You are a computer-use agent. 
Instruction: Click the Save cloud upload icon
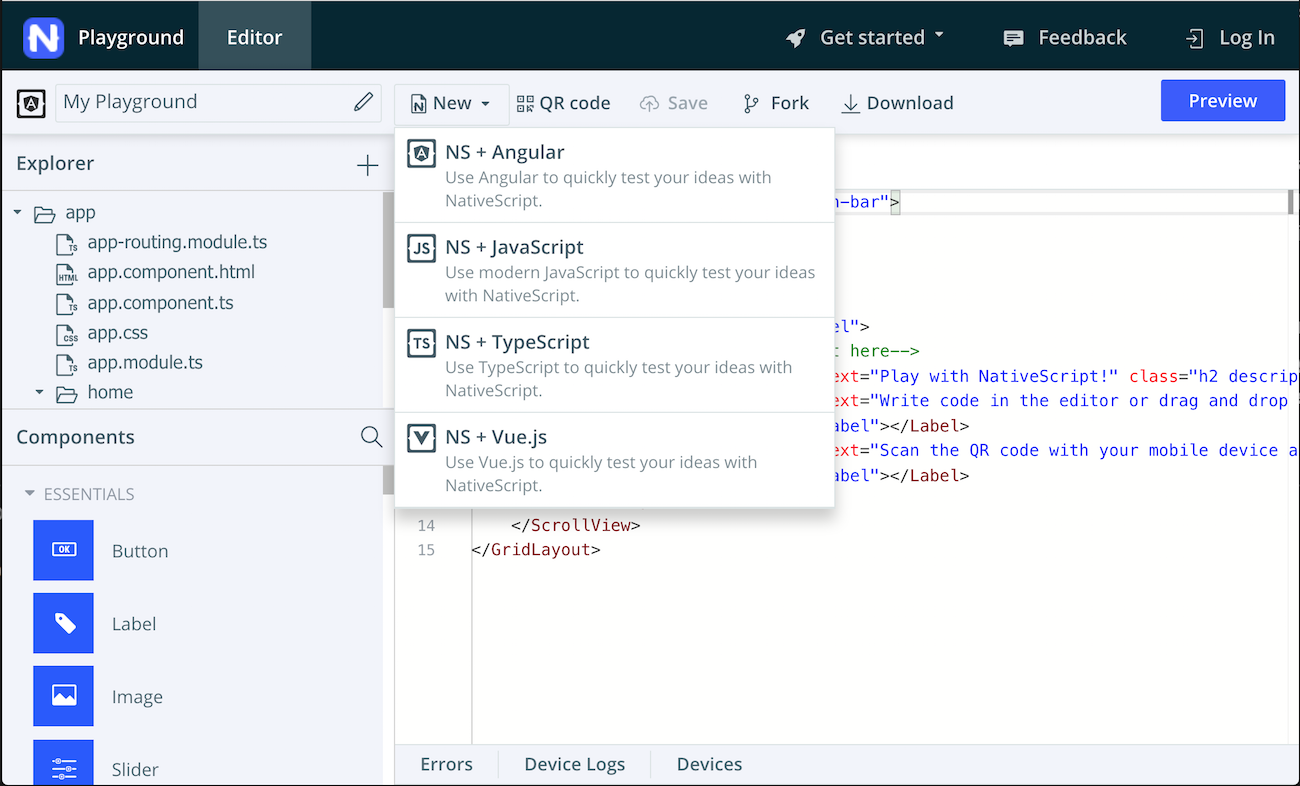pyautogui.click(x=650, y=104)
